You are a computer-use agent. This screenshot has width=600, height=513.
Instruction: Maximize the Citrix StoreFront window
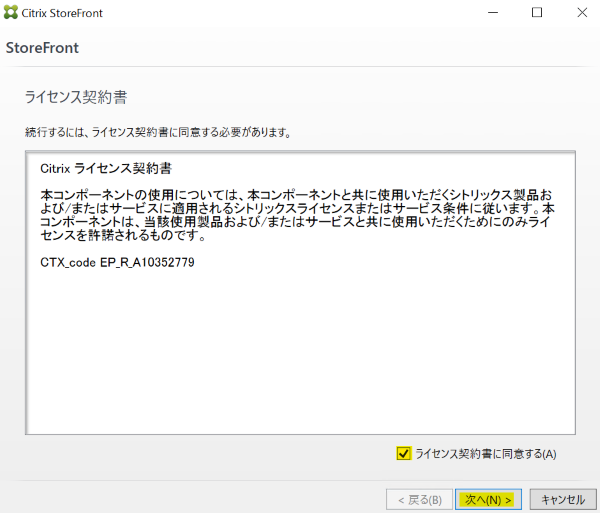point(537,13)
